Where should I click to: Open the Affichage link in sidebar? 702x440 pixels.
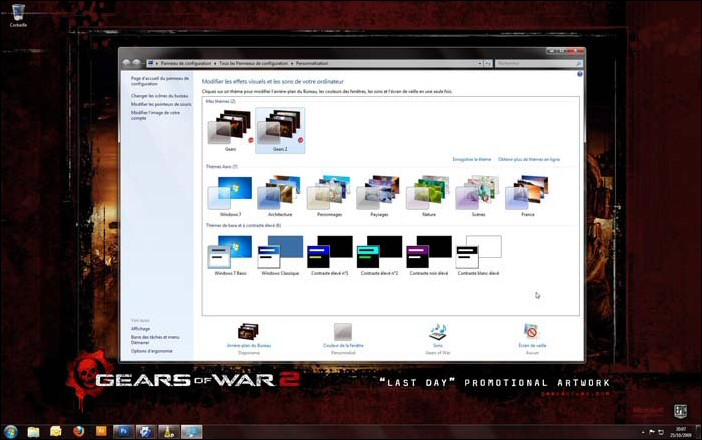pos(141,329)
